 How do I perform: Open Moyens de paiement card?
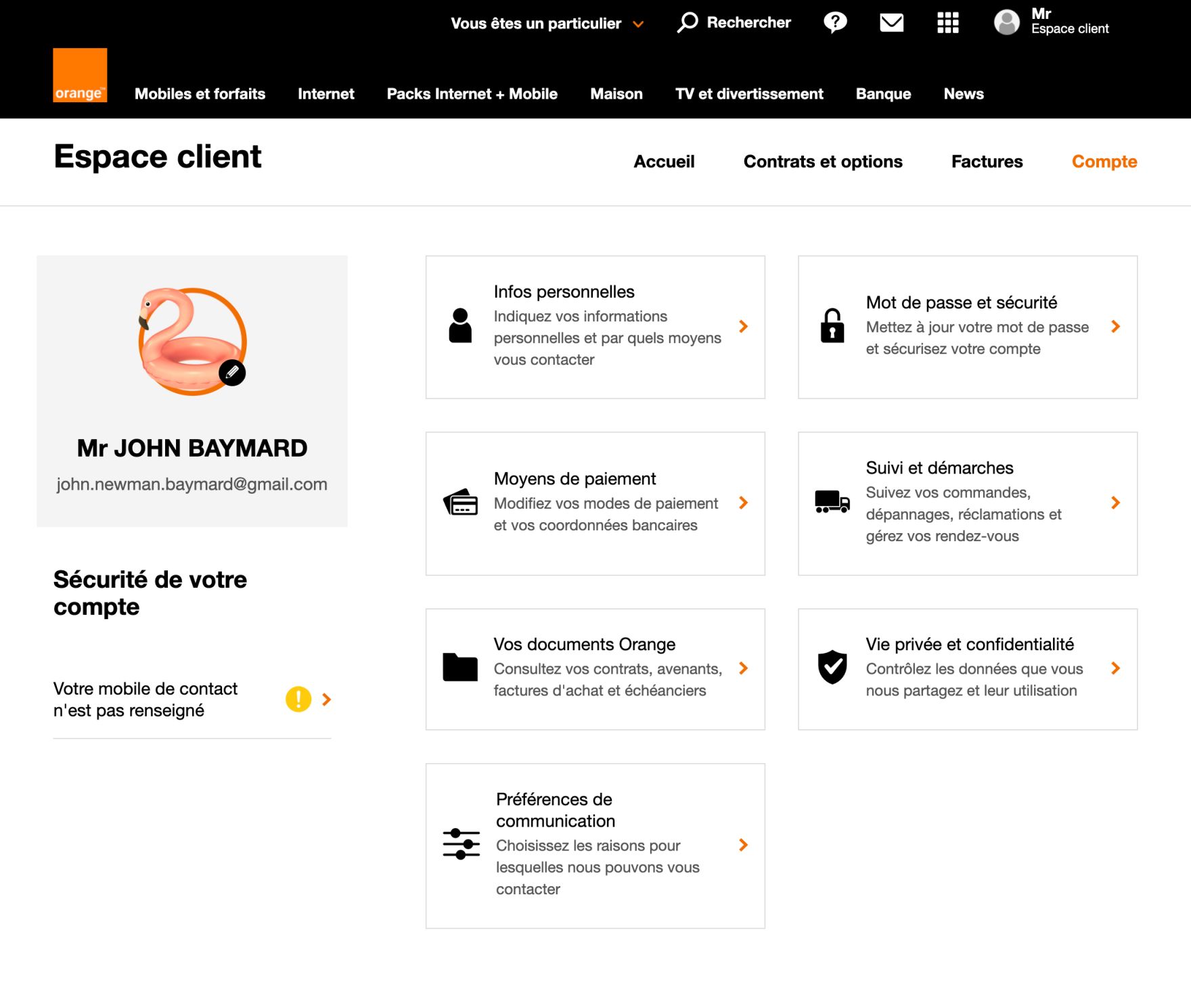pos(595,503)
